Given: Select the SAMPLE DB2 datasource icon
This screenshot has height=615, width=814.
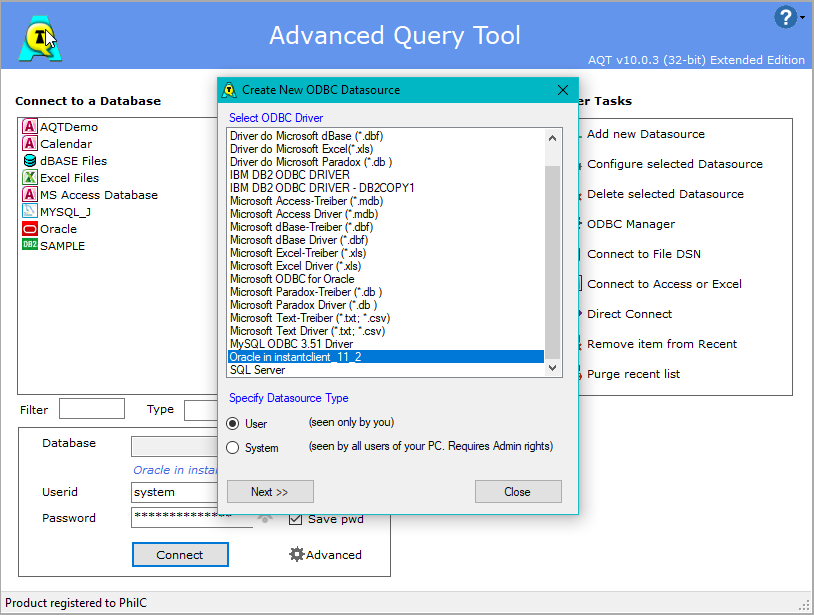Looking at the screenshot, I should pyautogui.click(x=30, y=244).
